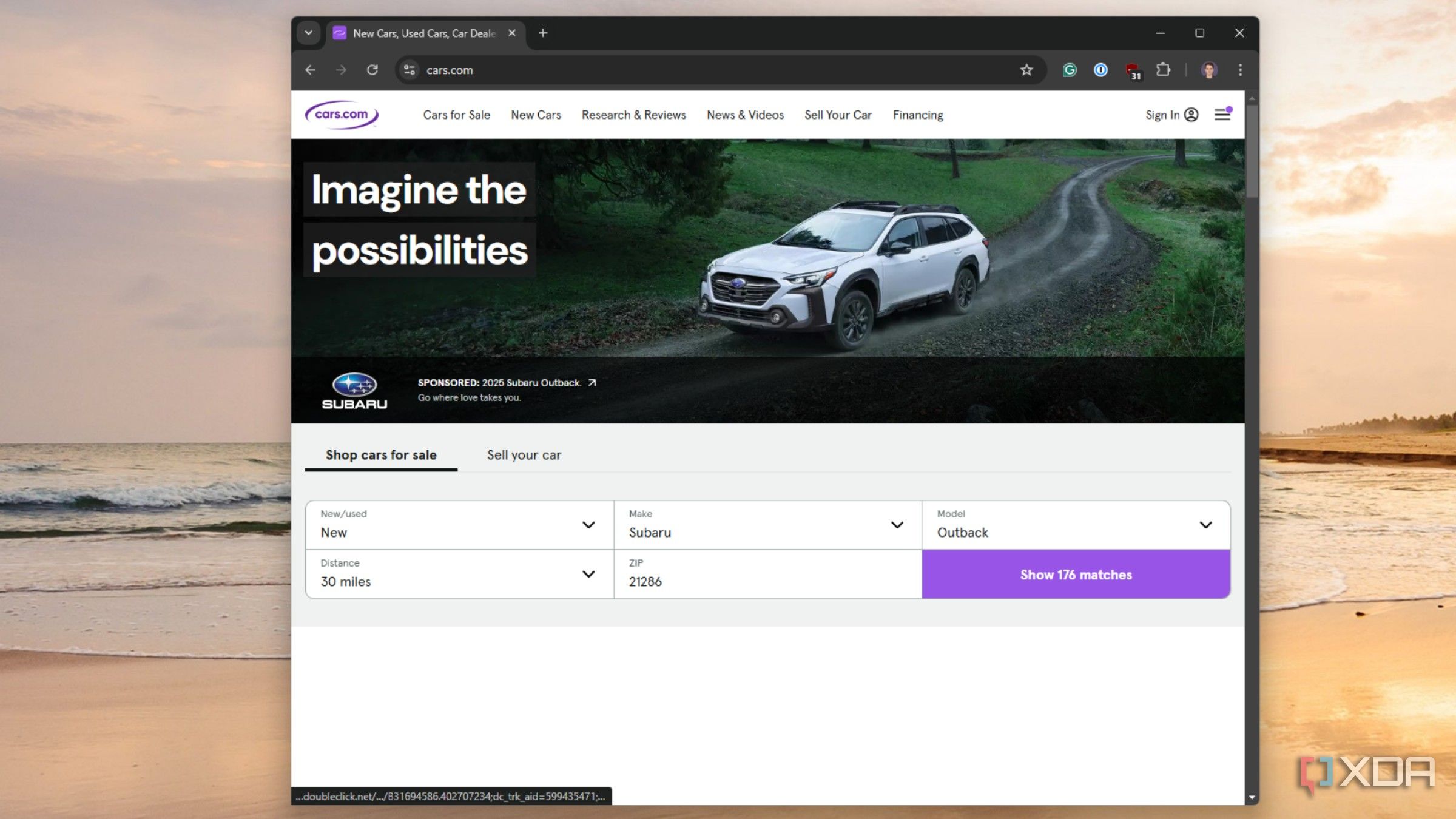Click the browser back arrow
Screen dimensions: 1456x819
[x=310, y=70]
